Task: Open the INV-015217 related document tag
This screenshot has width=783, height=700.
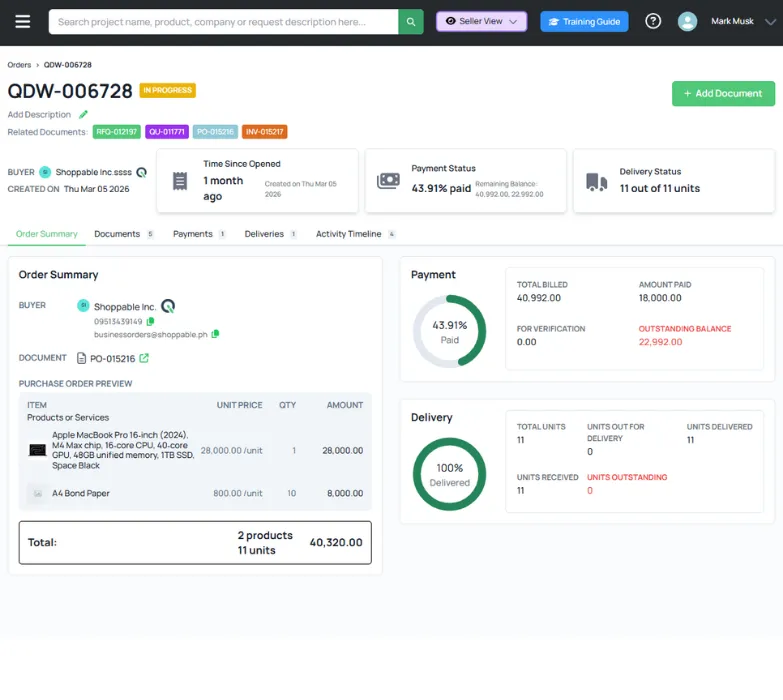Action: pyautogui.click(x=265, y=132)
